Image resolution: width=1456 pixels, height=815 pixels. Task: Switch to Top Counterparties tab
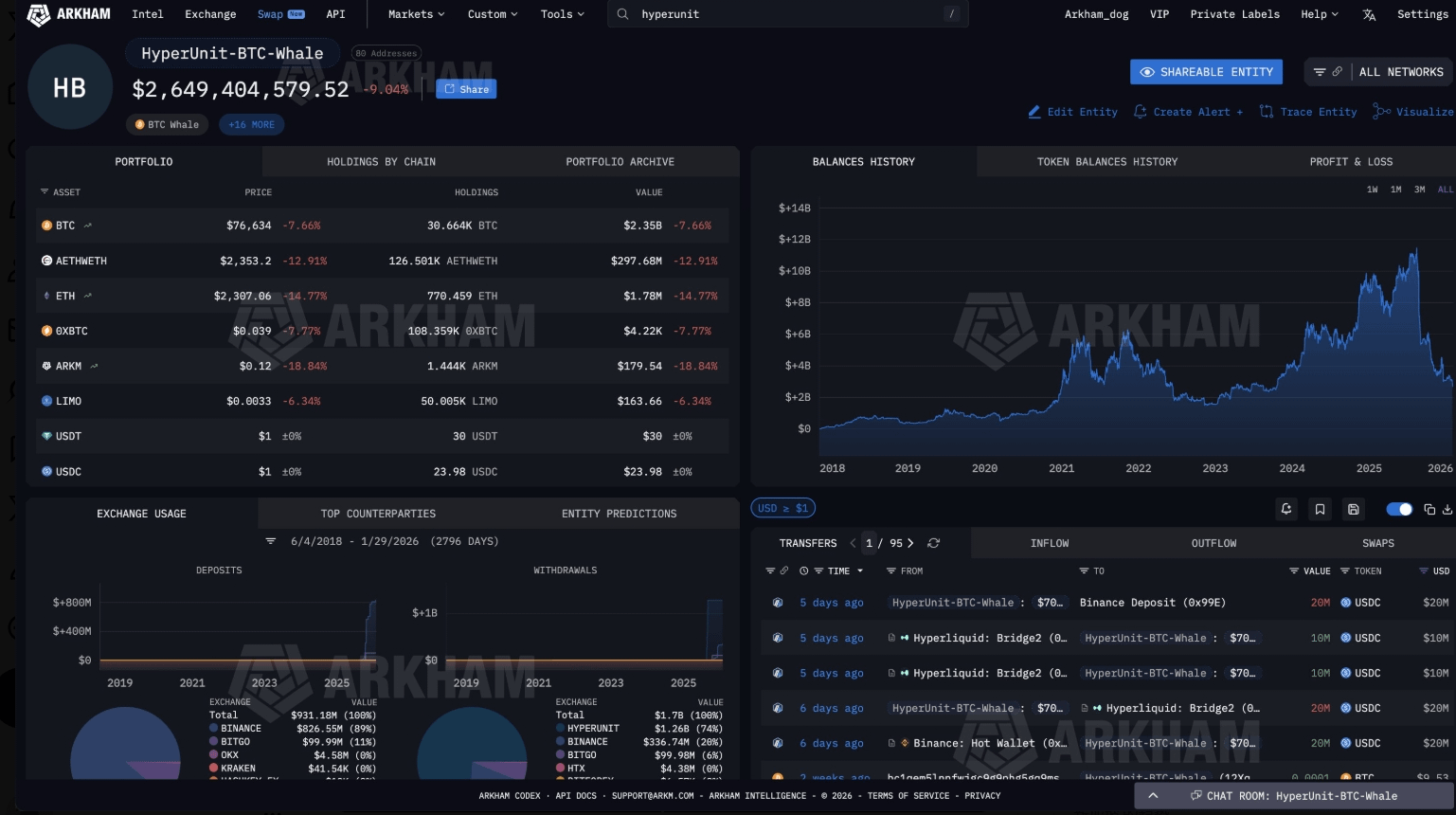point(378,514)
